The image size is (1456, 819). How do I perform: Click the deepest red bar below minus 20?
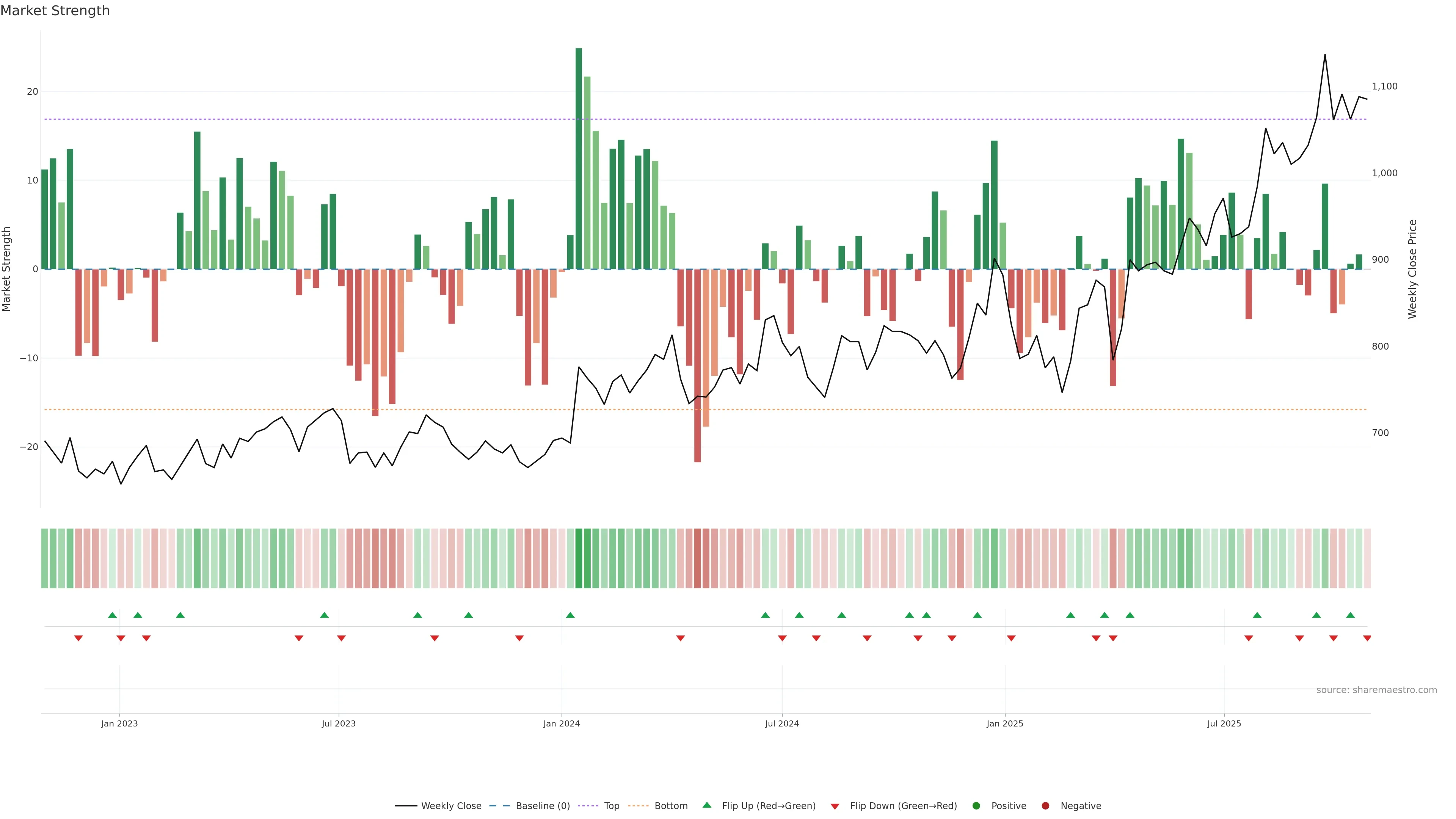click(x=698, y=365)
